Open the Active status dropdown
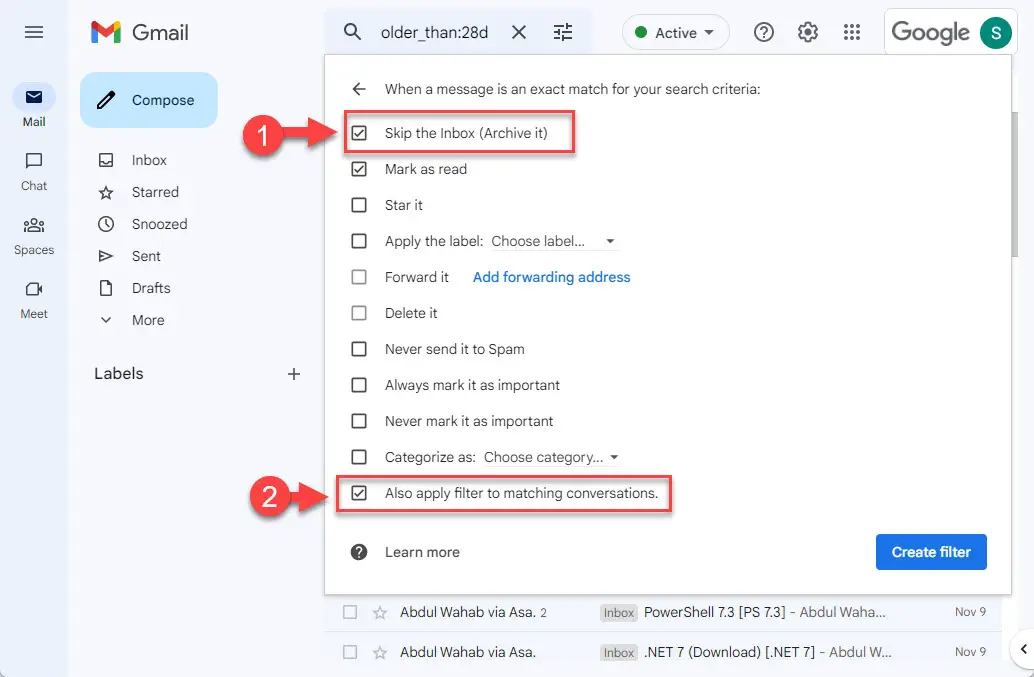This screenshot has width=1034, height=677. click(x=675, y=32)
